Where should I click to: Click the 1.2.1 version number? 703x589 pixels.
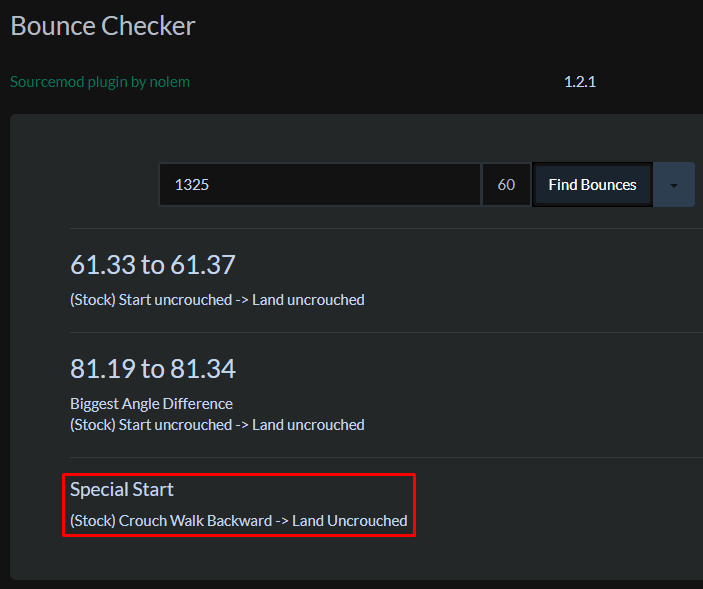pyautogui.click(x=580, y=82)
